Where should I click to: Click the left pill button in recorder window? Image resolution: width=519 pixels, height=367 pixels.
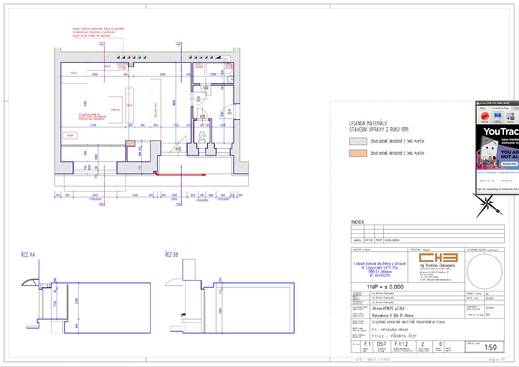(487, 180)
